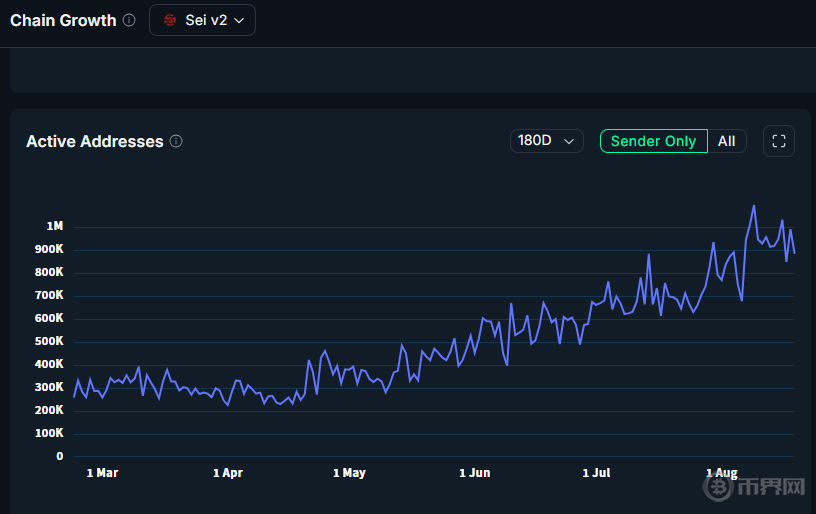816x514 pixels.
Task: Click the info icon beside Chain Growth
Action: [x=129, y=20]
